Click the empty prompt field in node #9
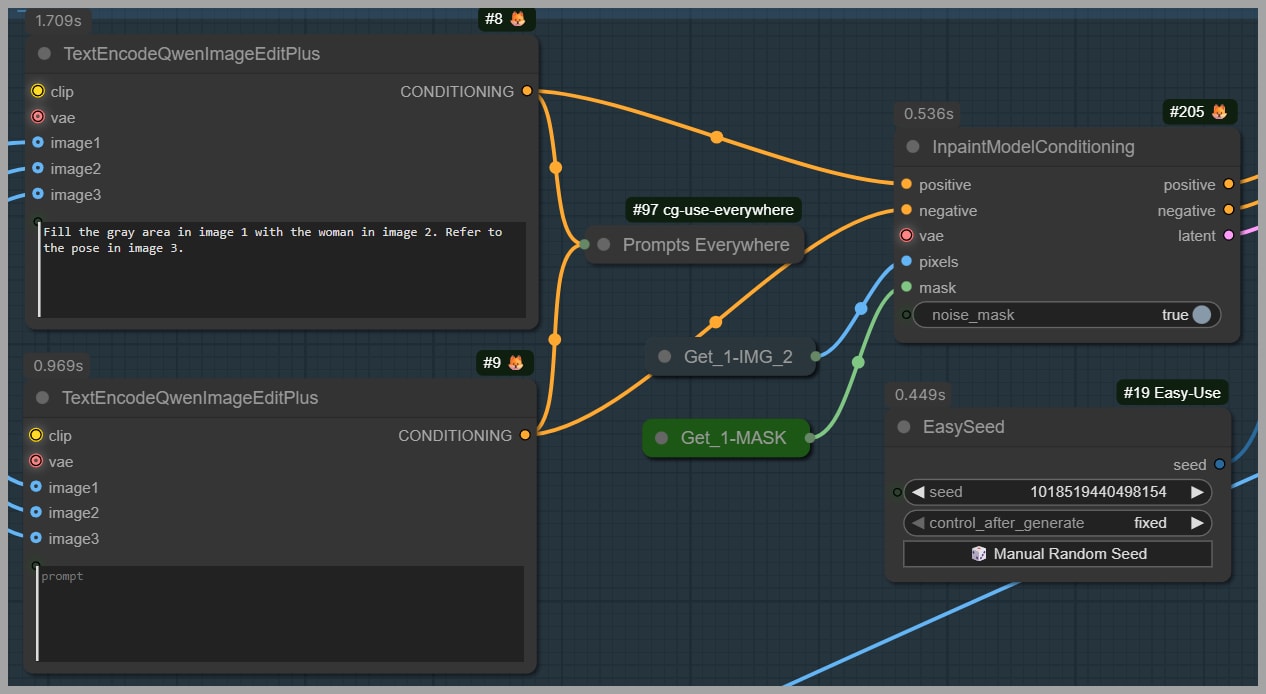The width and height of the screenshot is (1266, 694). point(280,612)
